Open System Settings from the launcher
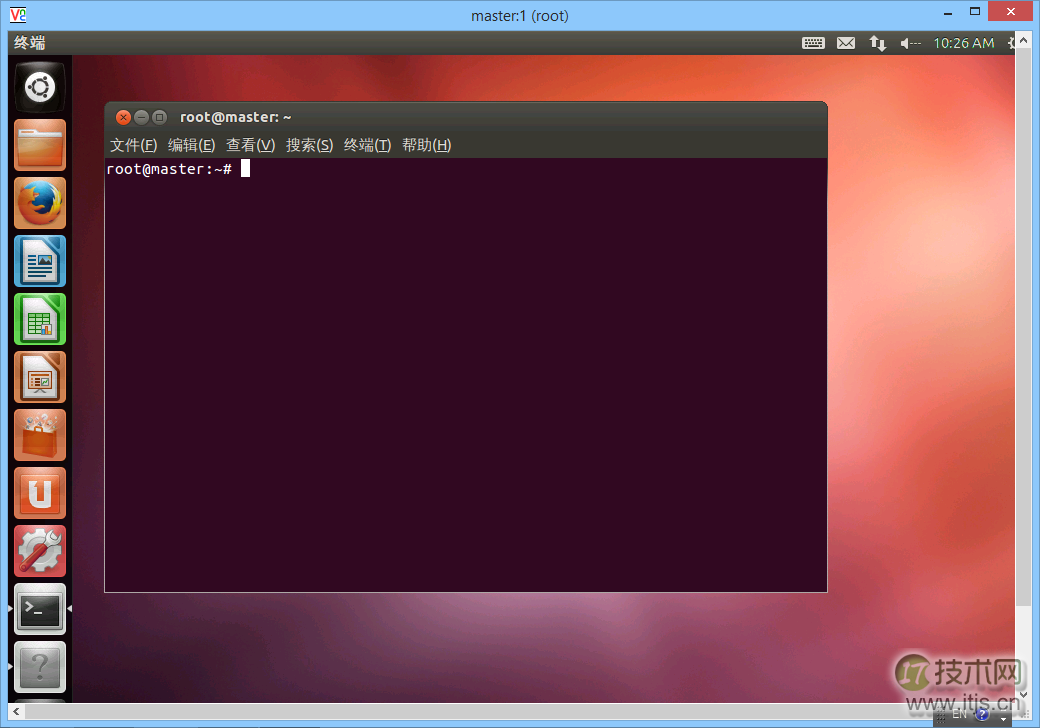The width and height of the screenshot is (1040, 728). (40, 551)
